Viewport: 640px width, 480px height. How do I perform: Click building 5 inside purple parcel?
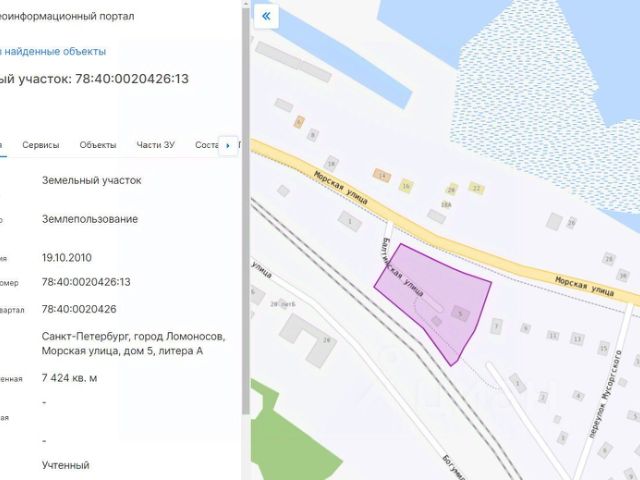[x=461, y=313]
